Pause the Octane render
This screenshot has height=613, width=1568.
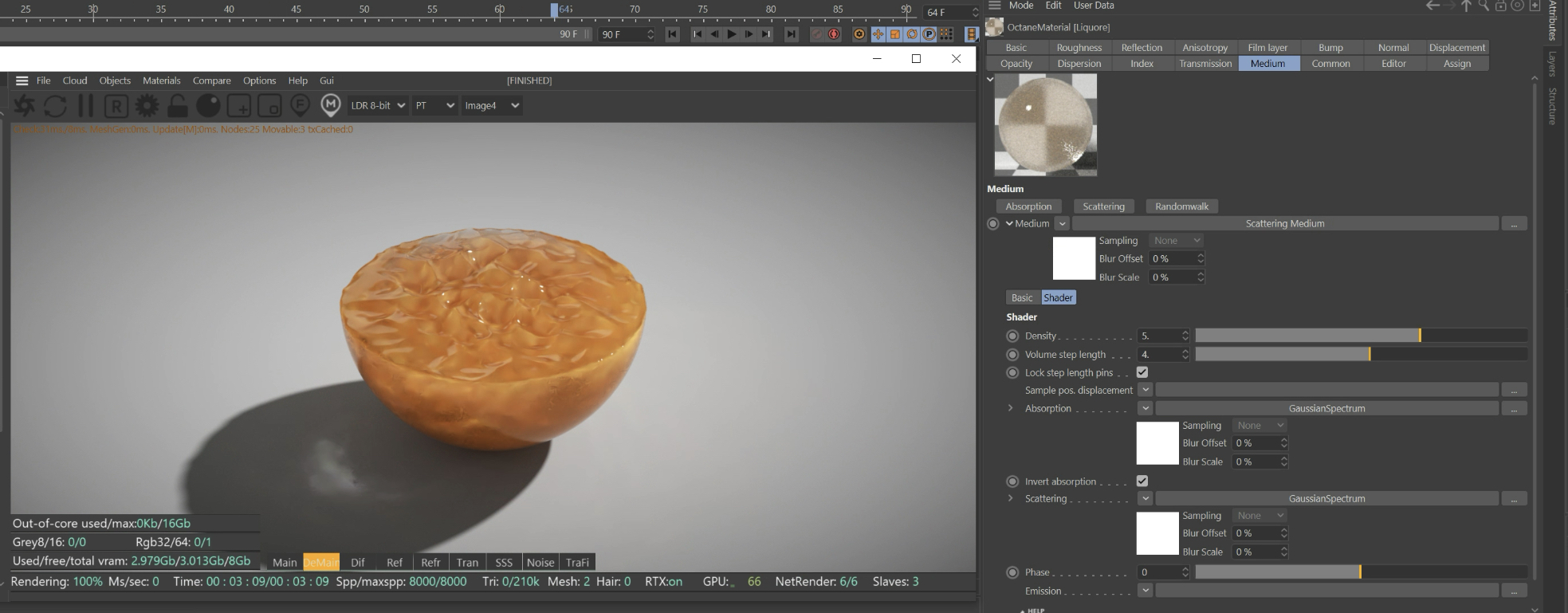[85, 105]
